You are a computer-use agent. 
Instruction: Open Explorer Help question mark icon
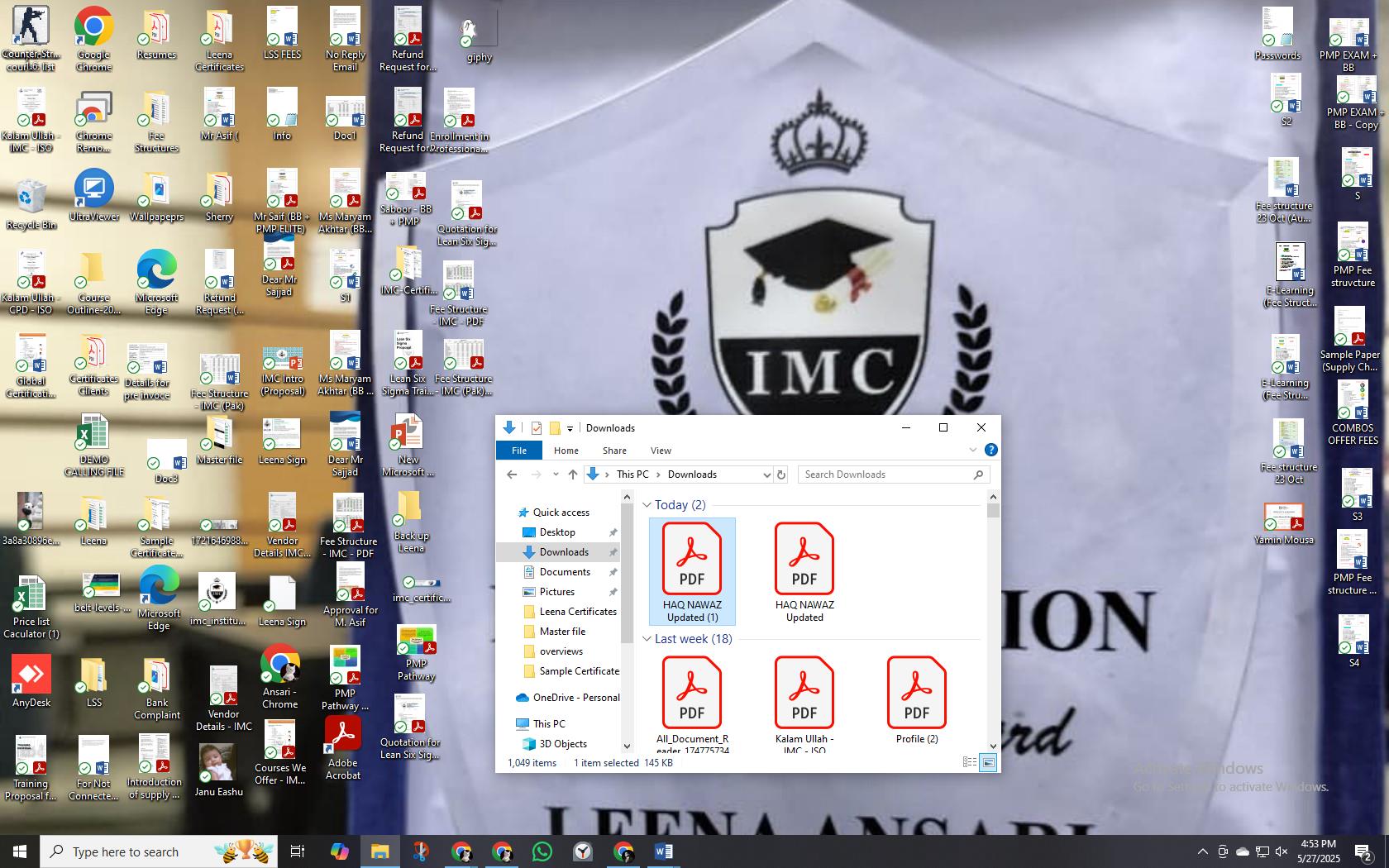click(x=990, y=450)
